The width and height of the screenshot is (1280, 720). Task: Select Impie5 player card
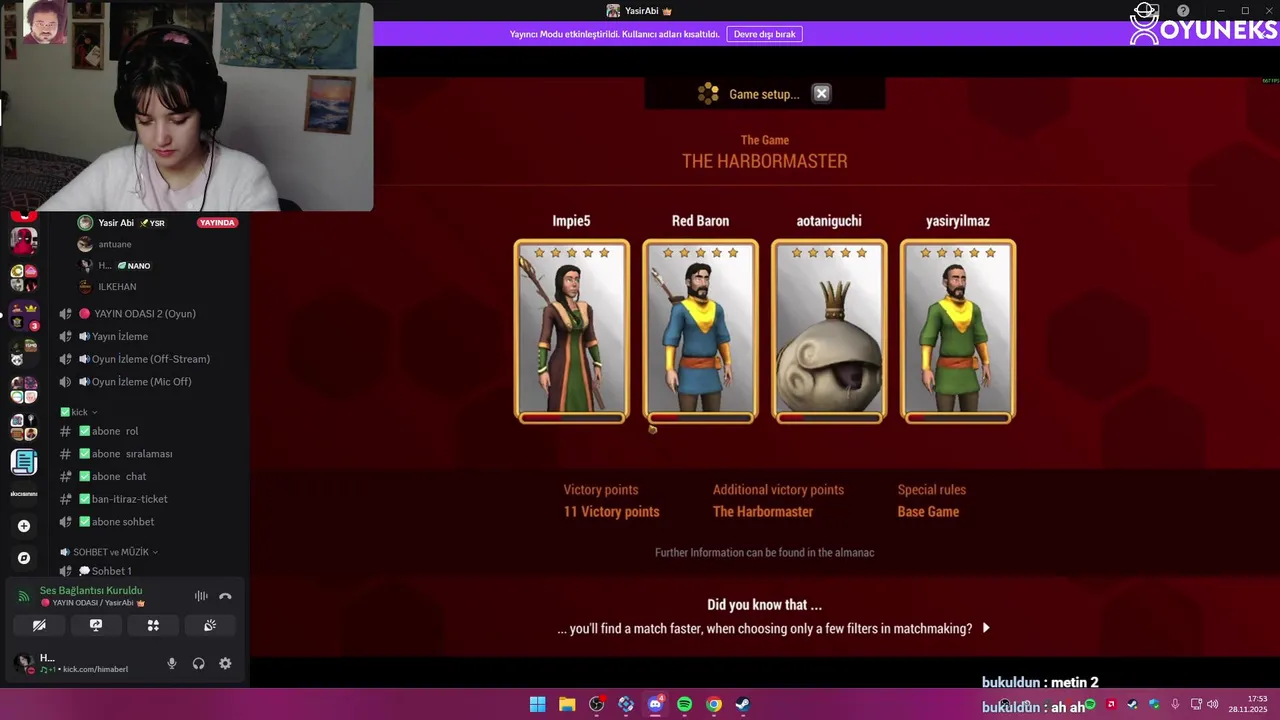[572, 331]
